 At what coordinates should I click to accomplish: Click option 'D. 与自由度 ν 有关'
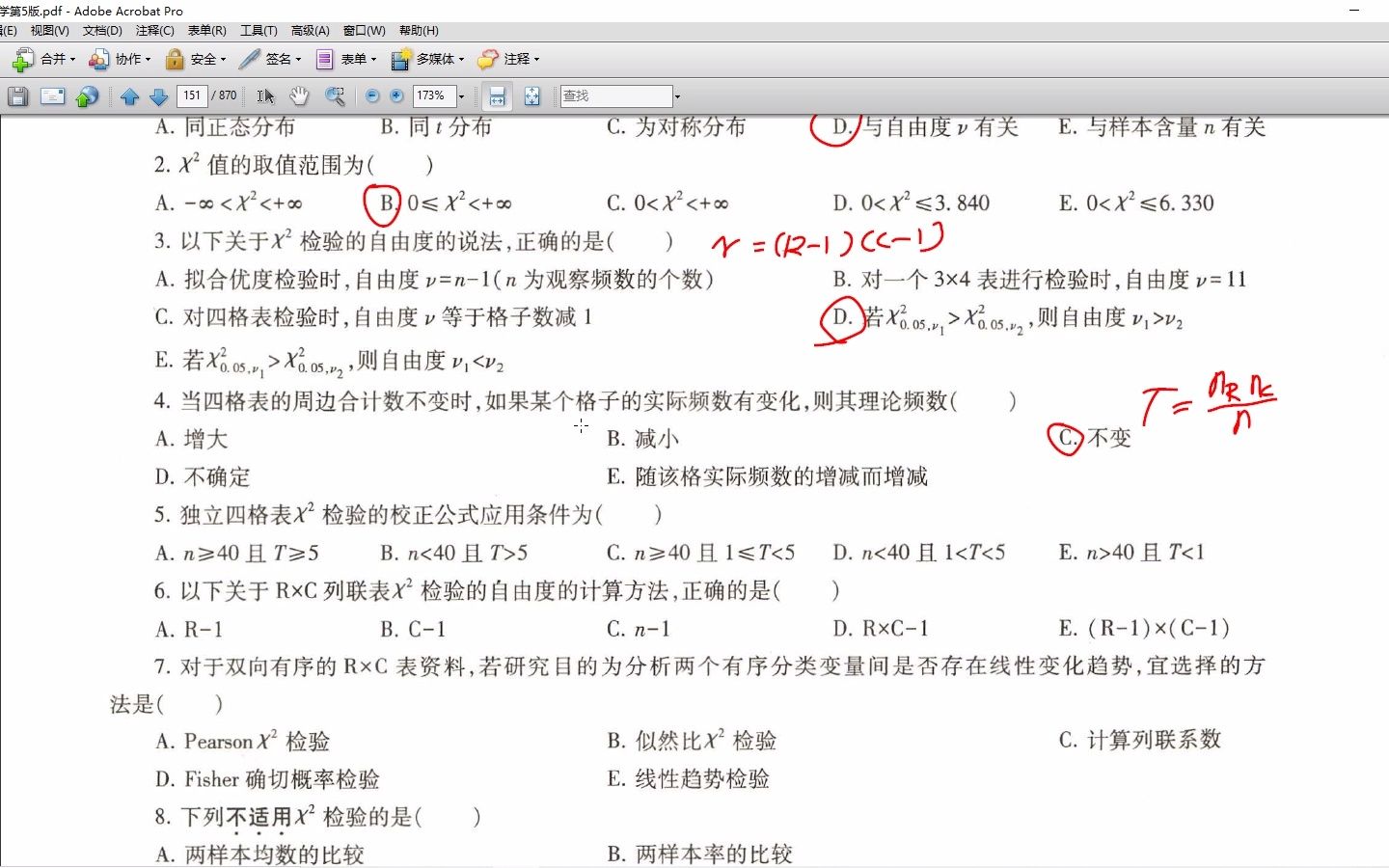coord(926,127)
